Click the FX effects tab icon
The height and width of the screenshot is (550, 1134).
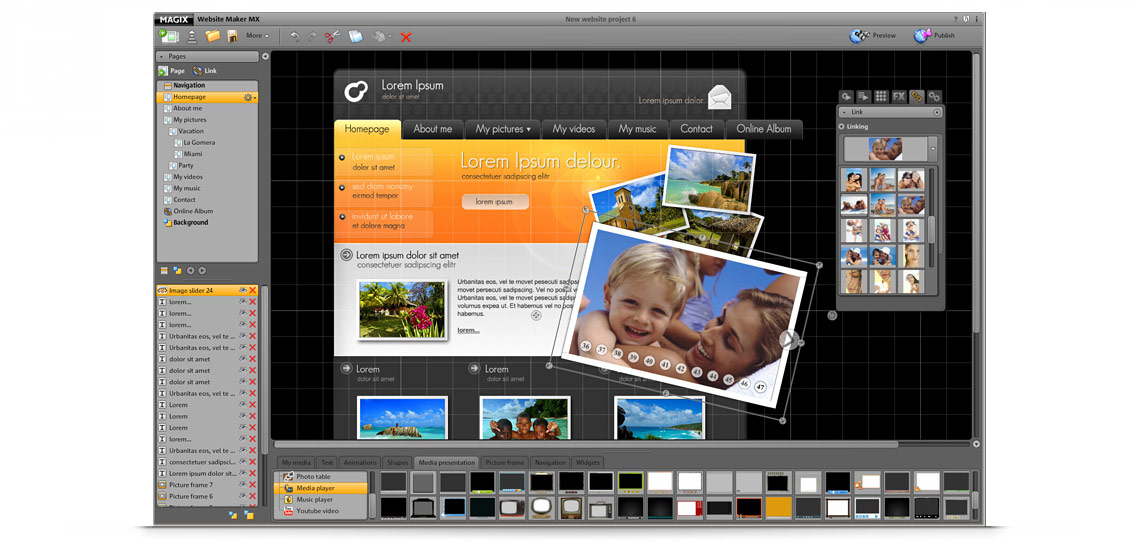[899, 96]
